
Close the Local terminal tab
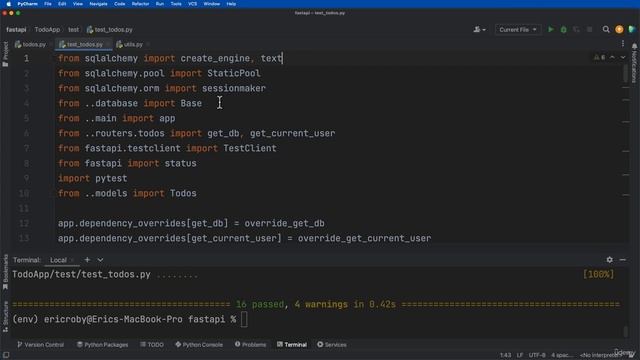(72, 260)
